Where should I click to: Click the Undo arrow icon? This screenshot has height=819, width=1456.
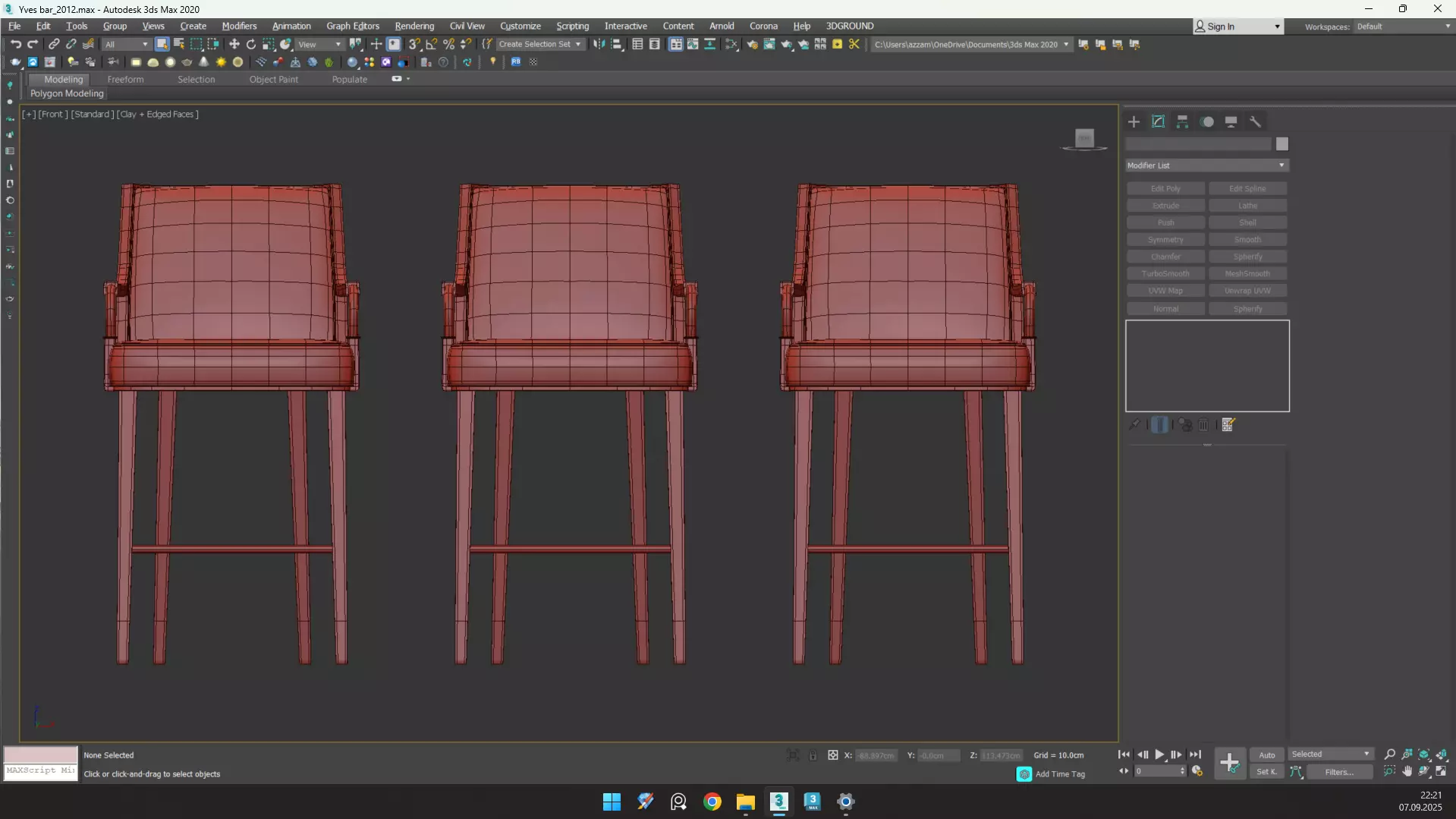click(x=16, y=44)
